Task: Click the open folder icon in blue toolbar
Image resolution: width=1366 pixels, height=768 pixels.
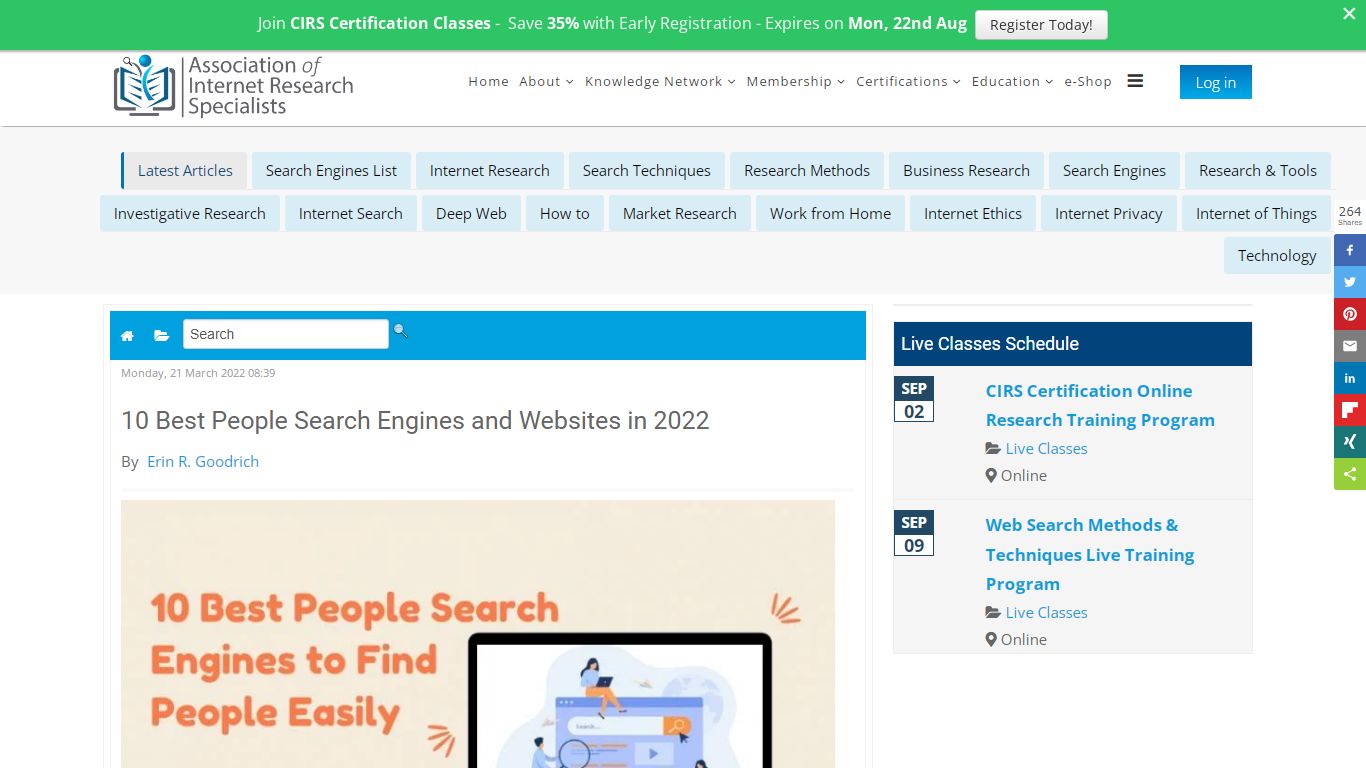Action: 161,336
